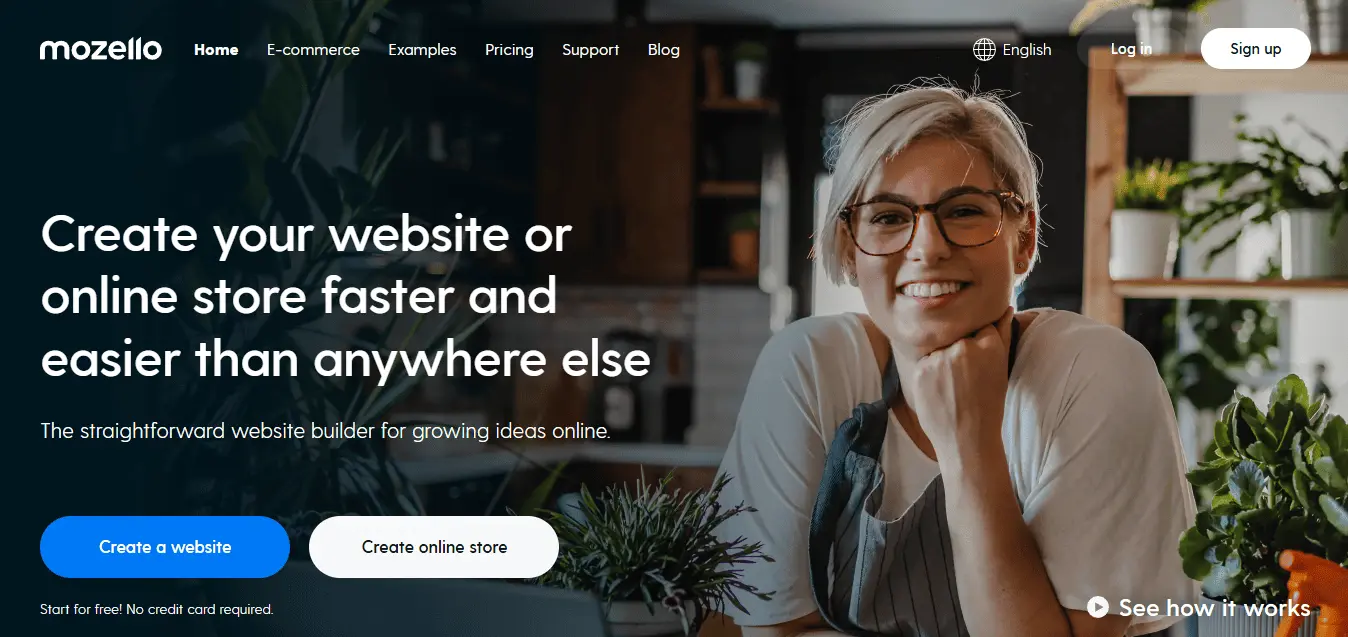Open the Examples menu item
The width and height of the screenshot is (1348, 637).
pyautogui.click(x=422, y=49)
